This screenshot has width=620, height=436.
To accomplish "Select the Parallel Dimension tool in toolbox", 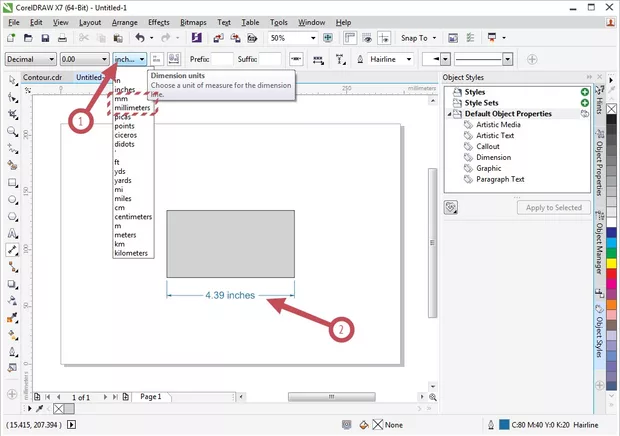I will pyautogui.click(x=11, y=250).
